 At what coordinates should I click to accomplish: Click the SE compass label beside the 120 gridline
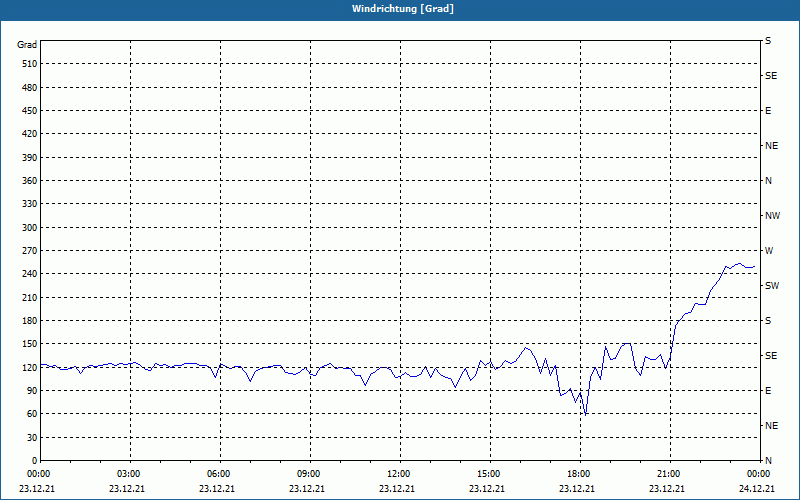(771, 356)
